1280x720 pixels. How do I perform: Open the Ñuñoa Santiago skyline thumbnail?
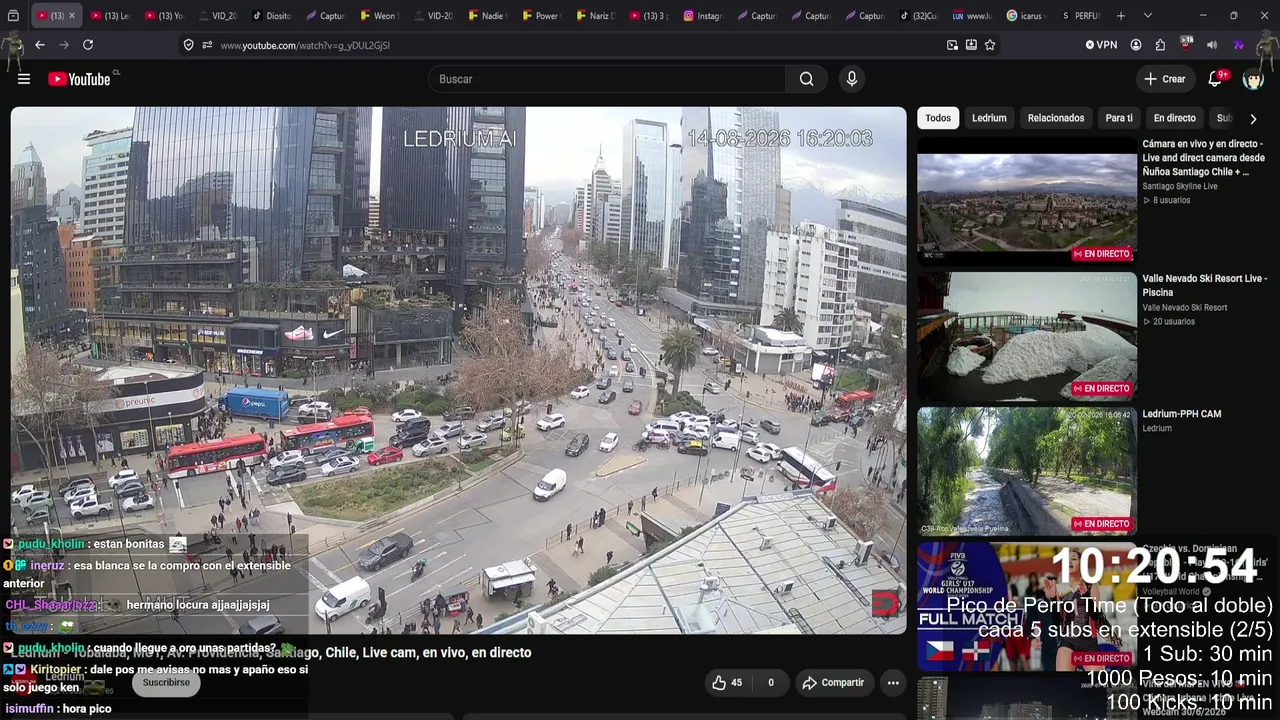click(x=1027, y=201)
